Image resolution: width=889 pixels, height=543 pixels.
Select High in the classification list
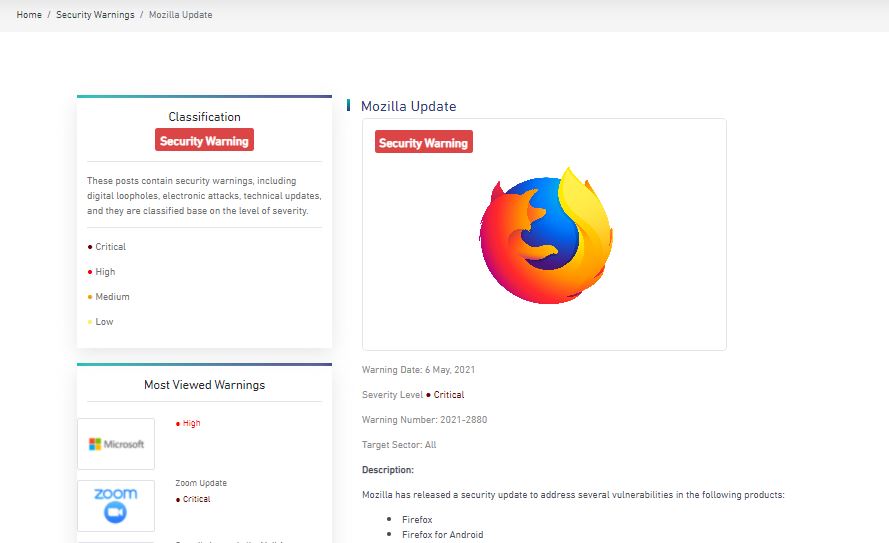pyautogui.click(x=105, y=272)
